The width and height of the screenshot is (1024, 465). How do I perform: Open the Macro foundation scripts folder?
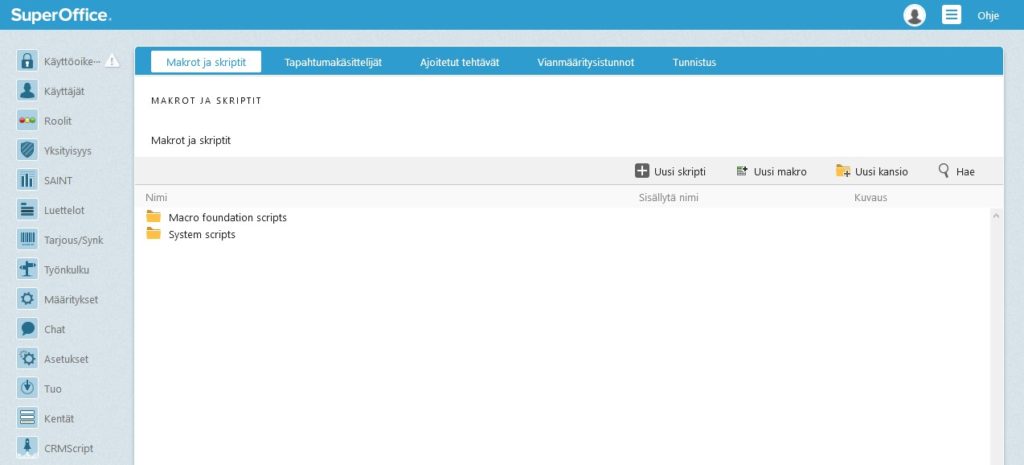click(227, 217)
